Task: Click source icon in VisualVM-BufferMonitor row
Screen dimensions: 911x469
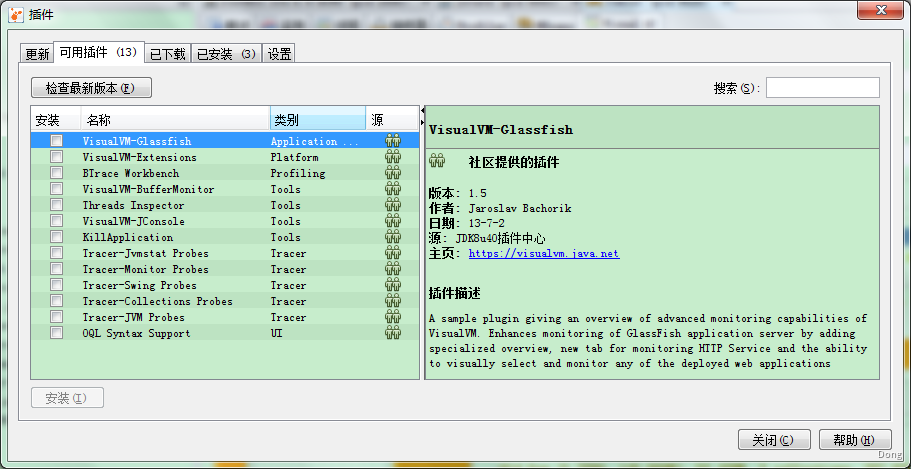Action: [x=393, y=189]
